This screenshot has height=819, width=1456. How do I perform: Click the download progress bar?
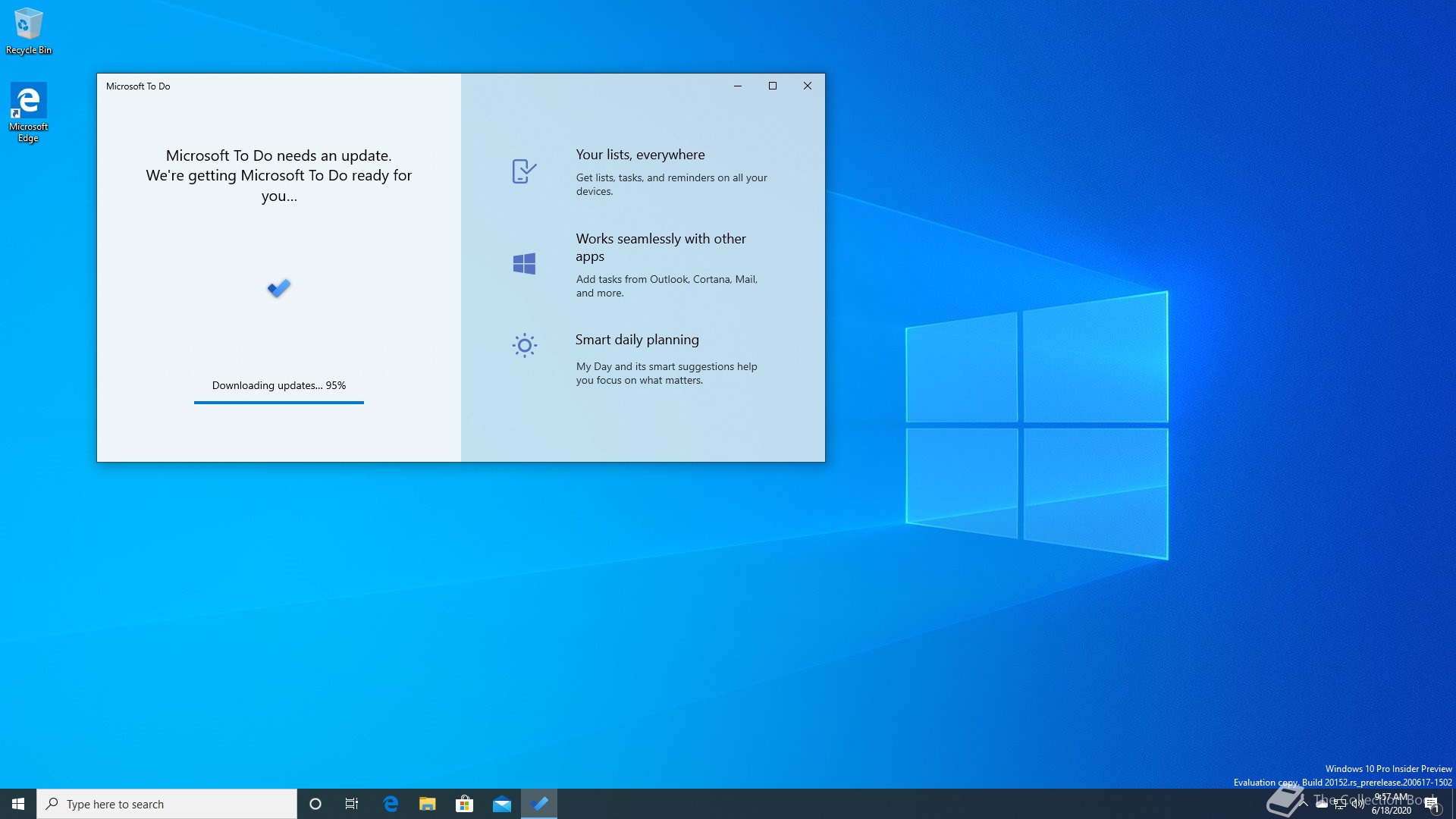click(279, 403)
